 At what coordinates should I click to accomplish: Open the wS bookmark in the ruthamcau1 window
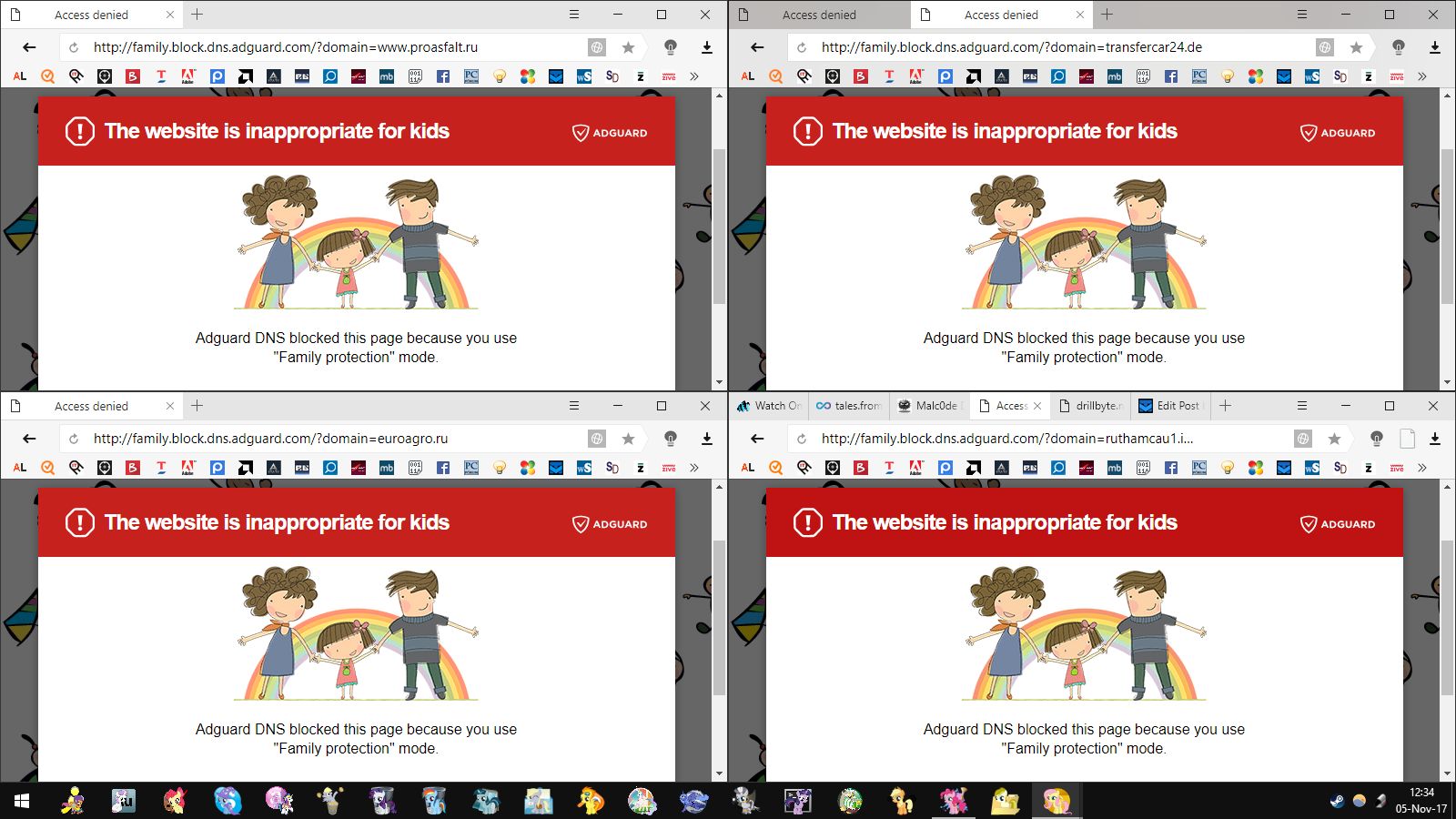coord(1312,468)
